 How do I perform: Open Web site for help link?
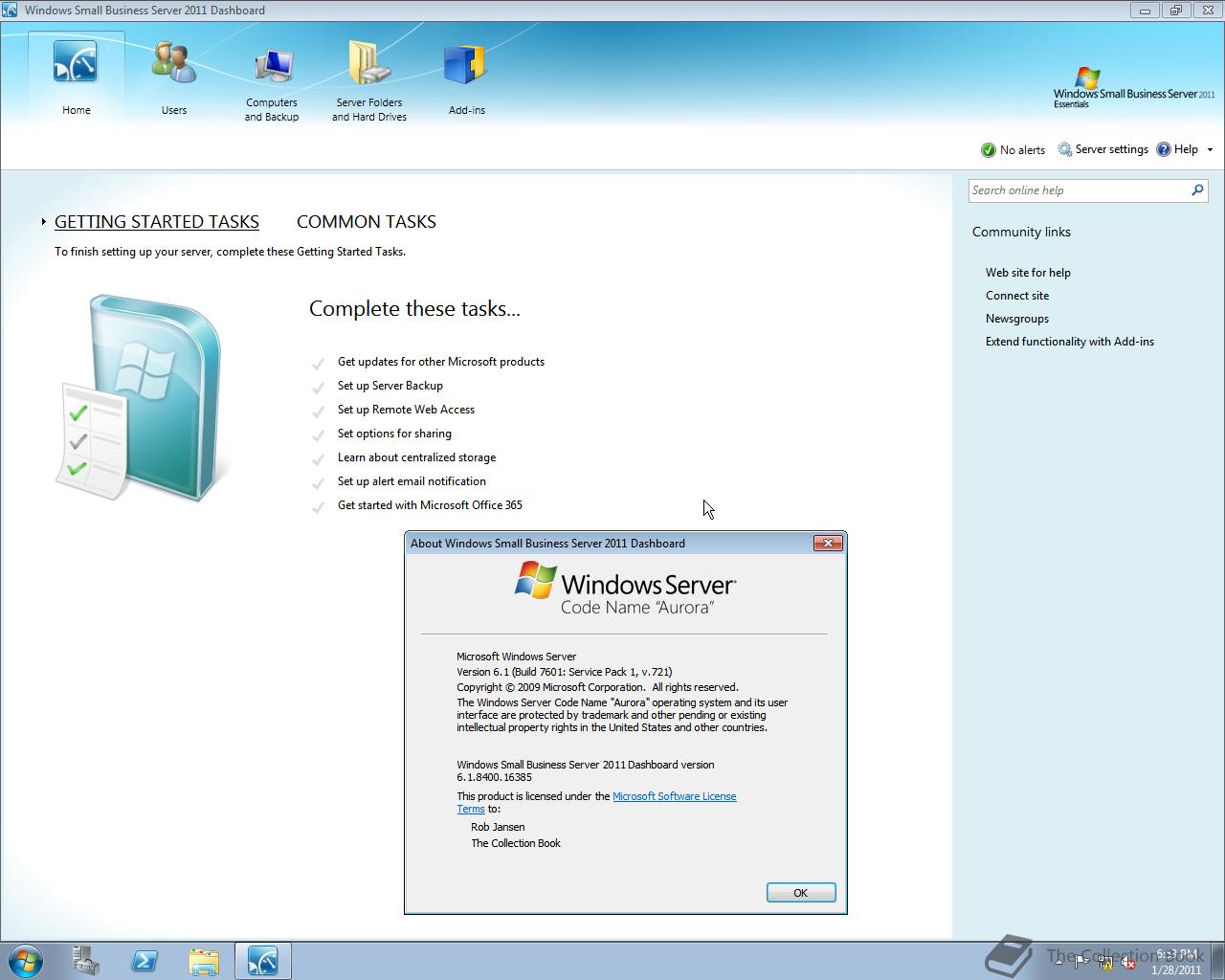click(x=1028, y=273)
